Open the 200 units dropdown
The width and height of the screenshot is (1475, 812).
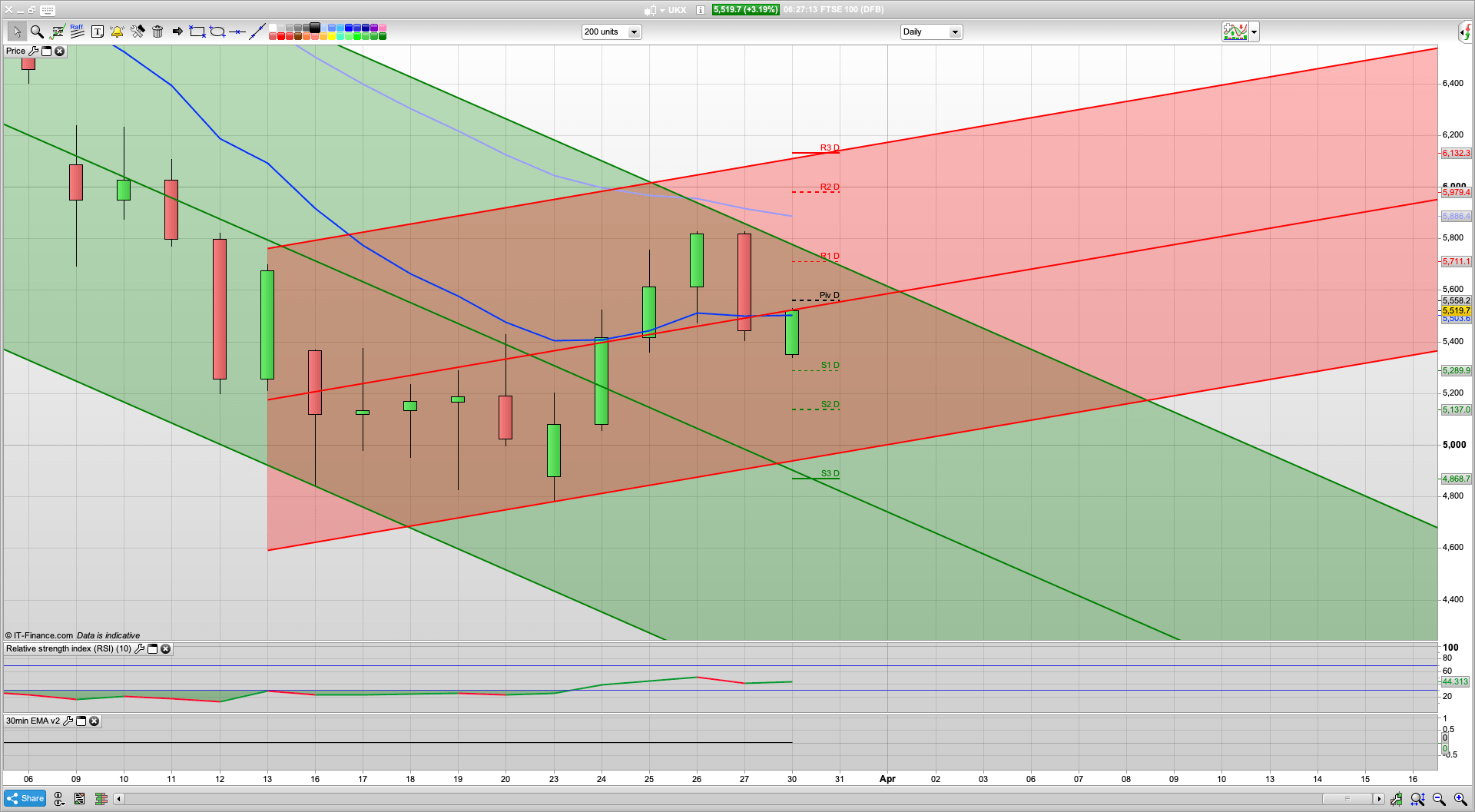click(612, 31)
